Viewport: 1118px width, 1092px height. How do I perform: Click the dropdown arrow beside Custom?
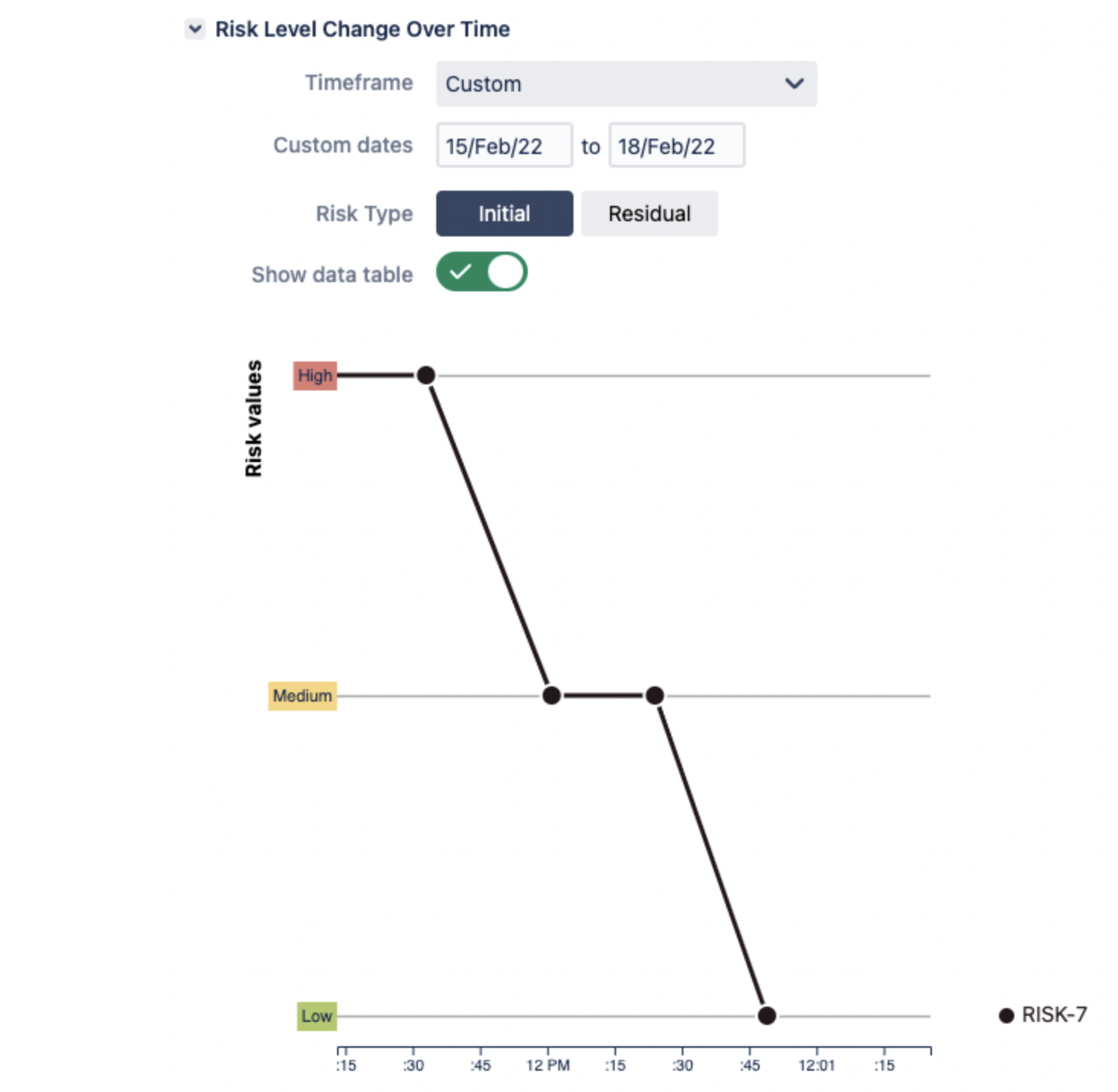(793, 84)
